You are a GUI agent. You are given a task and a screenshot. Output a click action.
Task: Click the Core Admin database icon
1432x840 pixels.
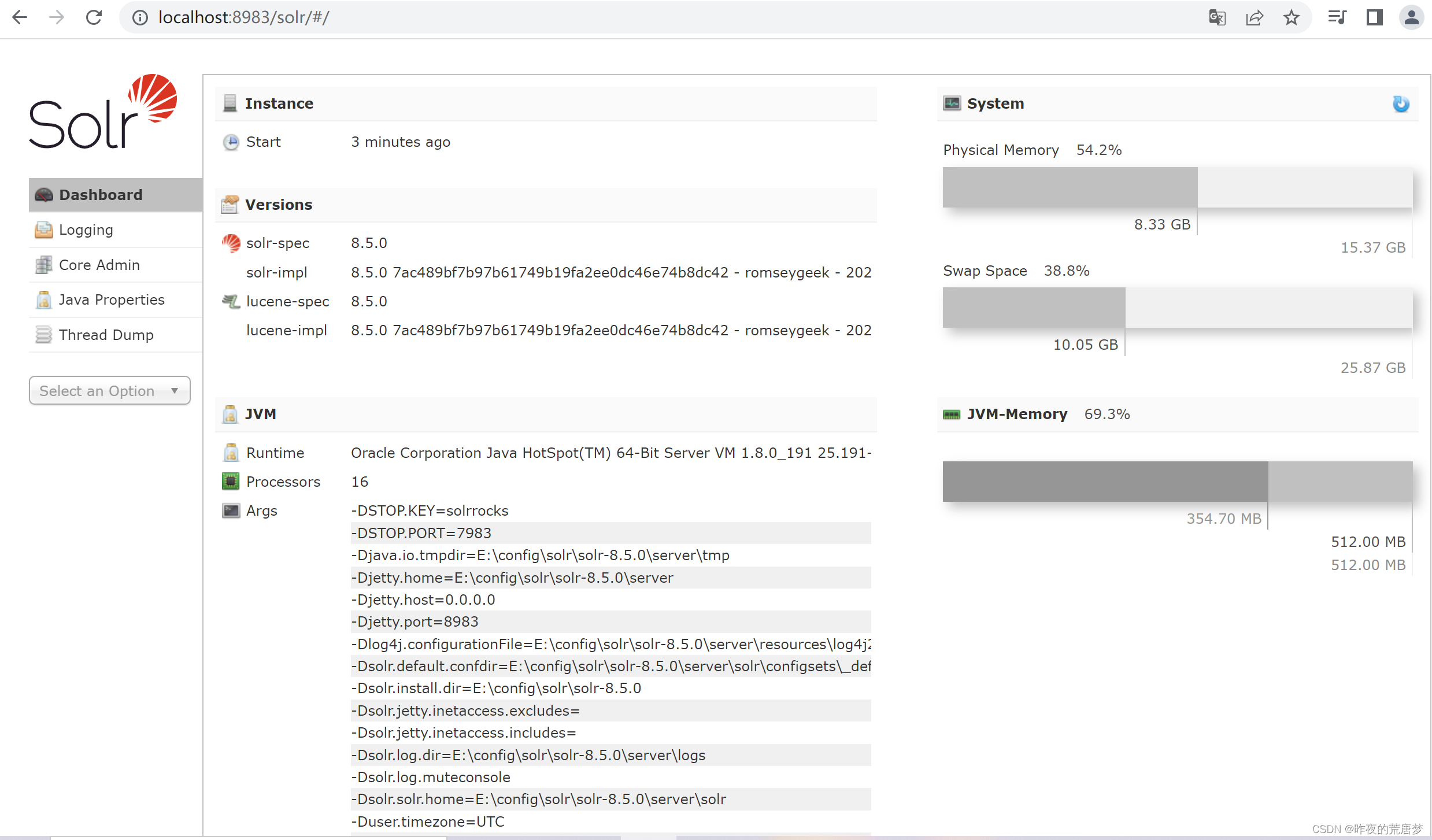point(43,264)
